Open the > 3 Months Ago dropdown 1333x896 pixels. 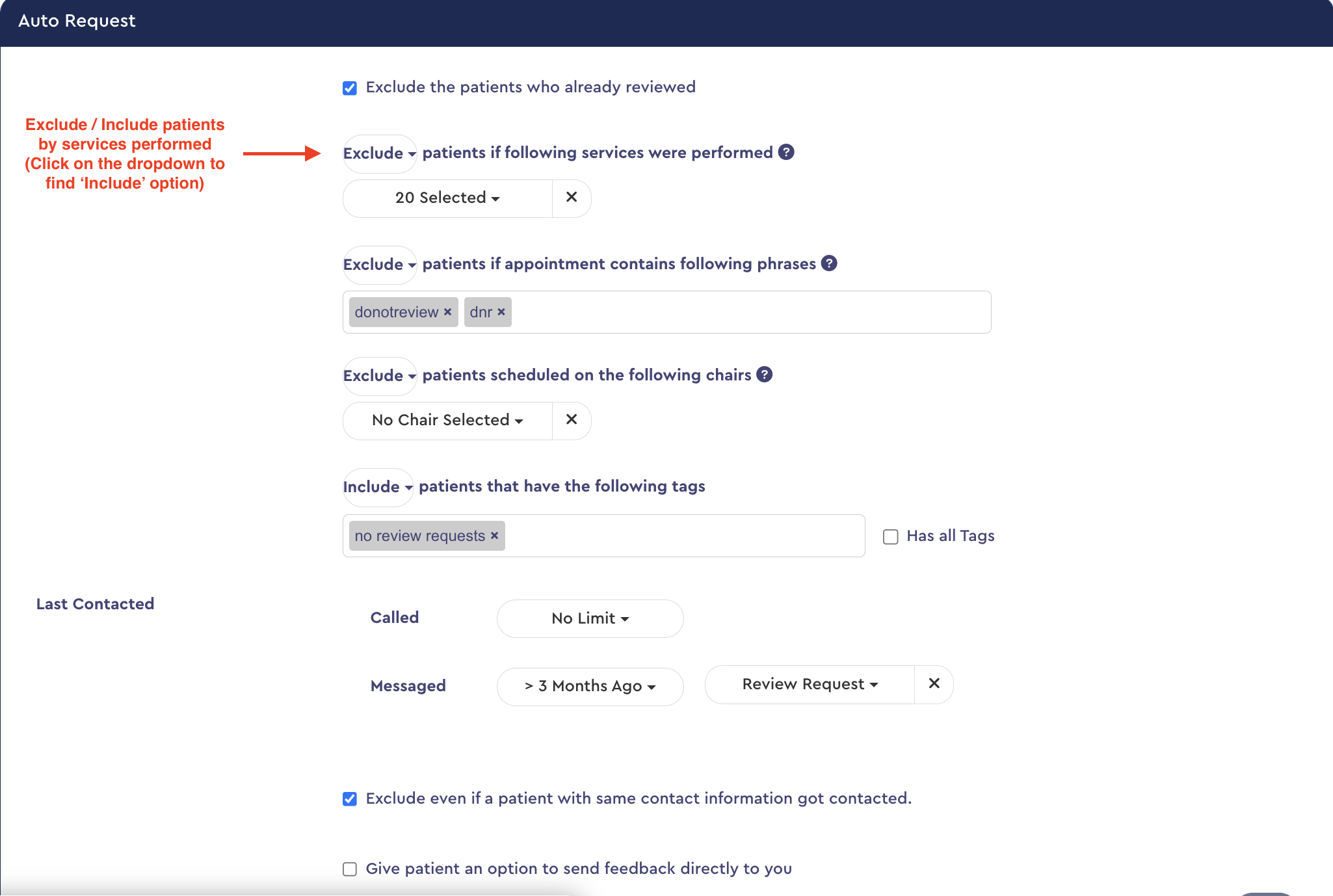coord(590,687)
